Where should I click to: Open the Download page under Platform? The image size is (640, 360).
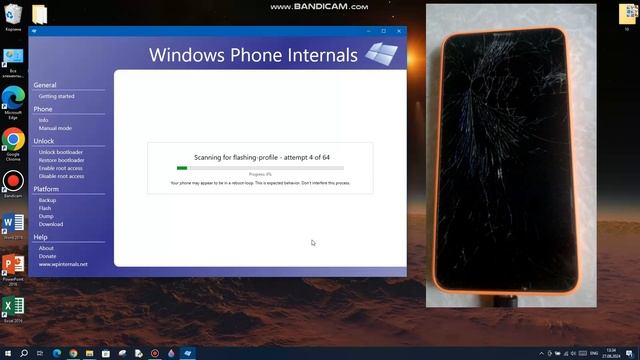(51, 224)
